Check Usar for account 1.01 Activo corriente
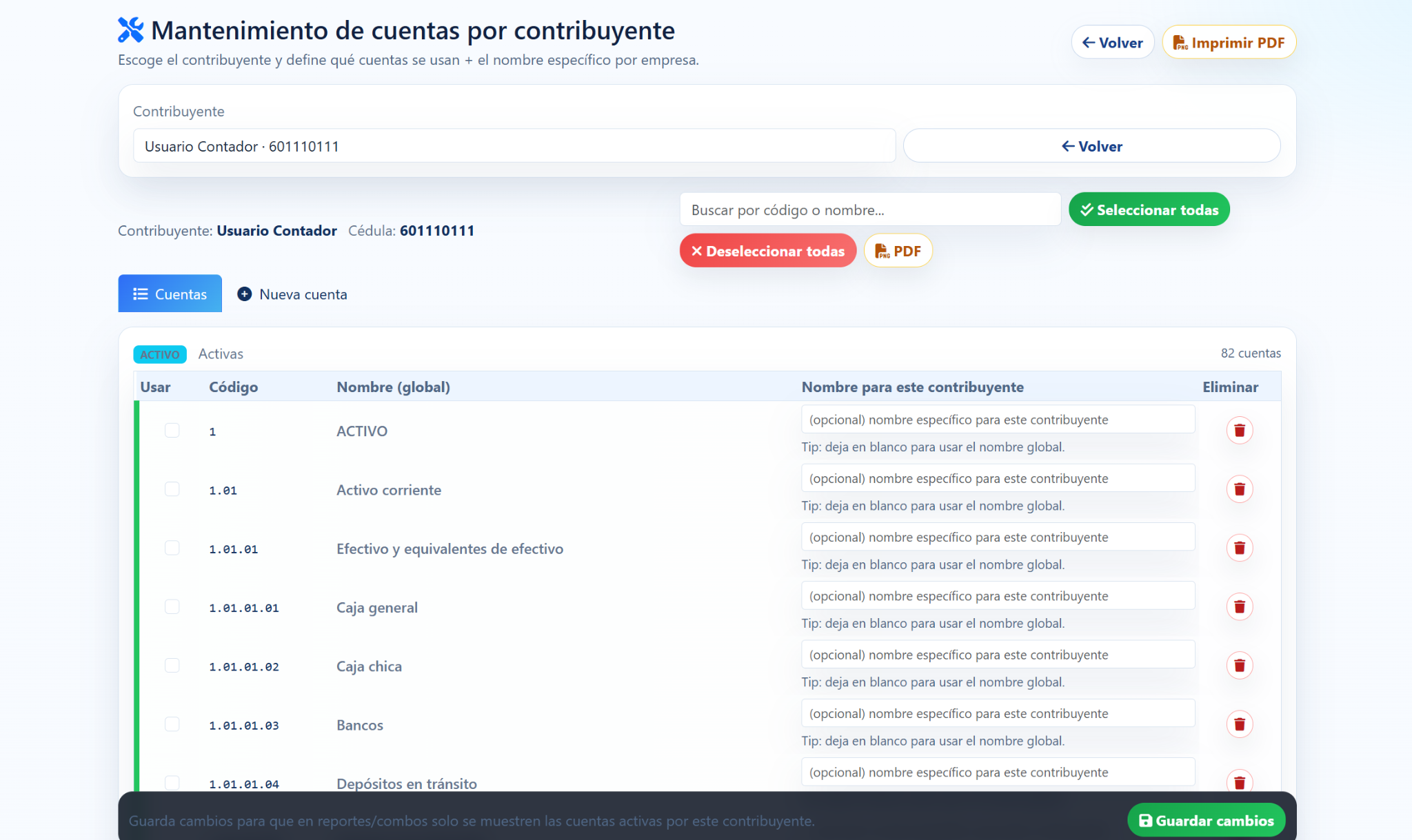 (x=172, y=489)
